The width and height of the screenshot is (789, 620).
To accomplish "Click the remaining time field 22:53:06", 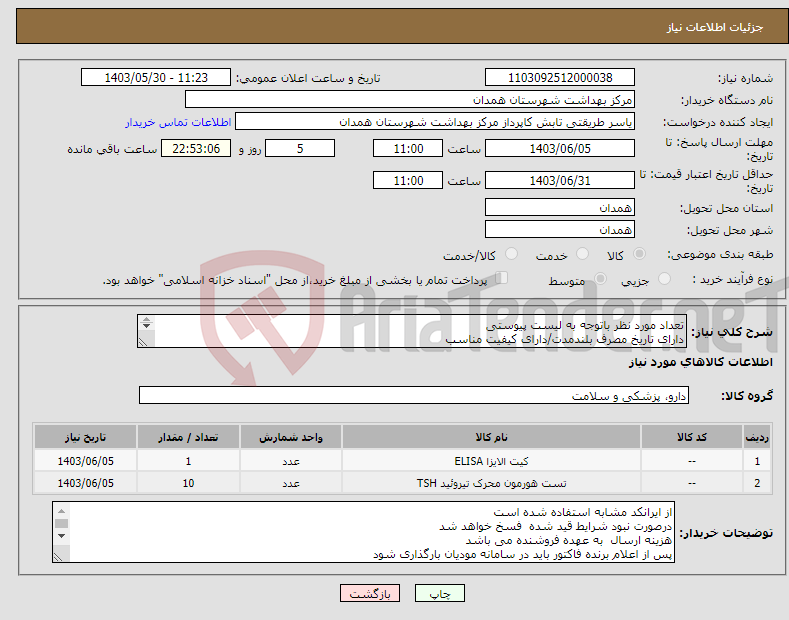I will point(196,148).
